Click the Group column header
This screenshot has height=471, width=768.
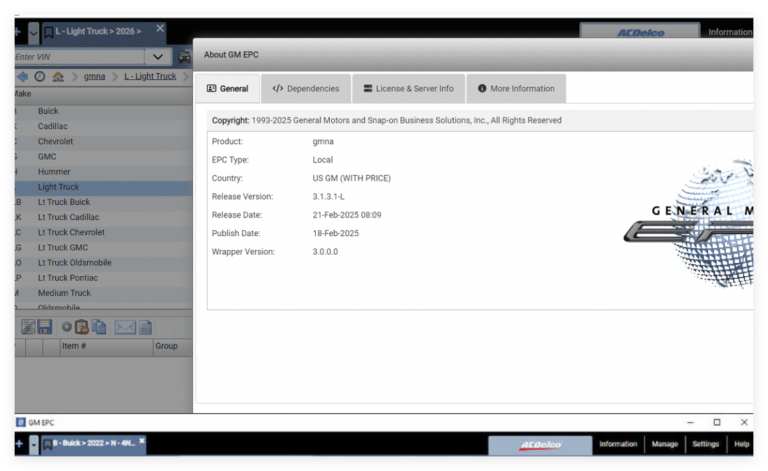tap(172, 346)
